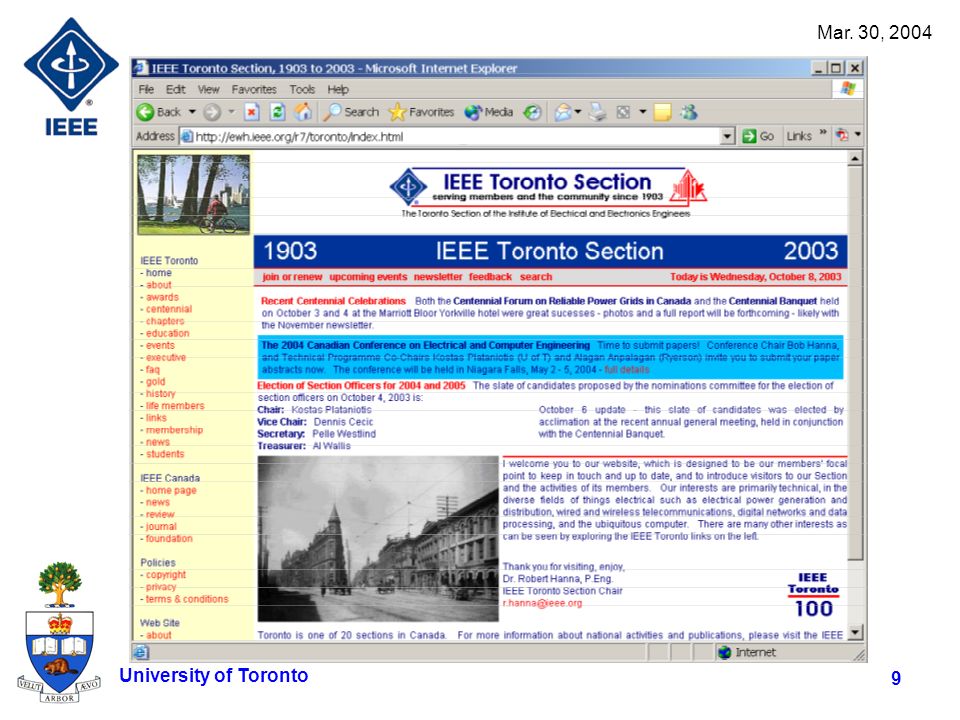The image size is (960, 720).
Task: Open the Mail button dropdown arrow
Action: tap(577, 112)
